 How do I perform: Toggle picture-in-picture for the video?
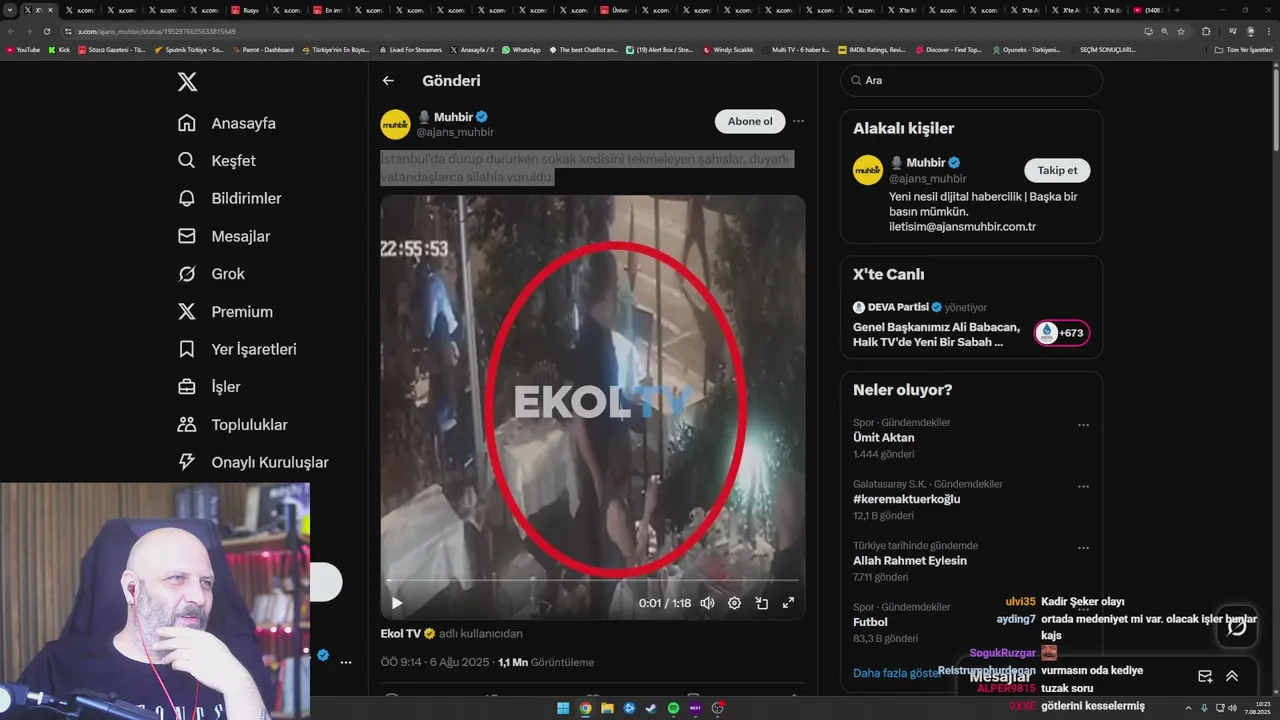[x=761, y=603]
